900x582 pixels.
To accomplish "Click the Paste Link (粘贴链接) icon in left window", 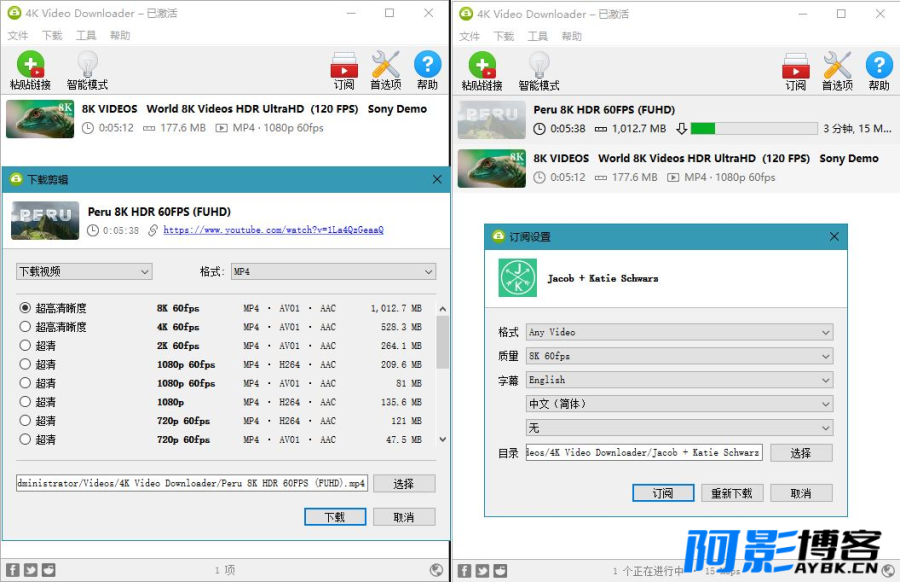I will [30, 66].
